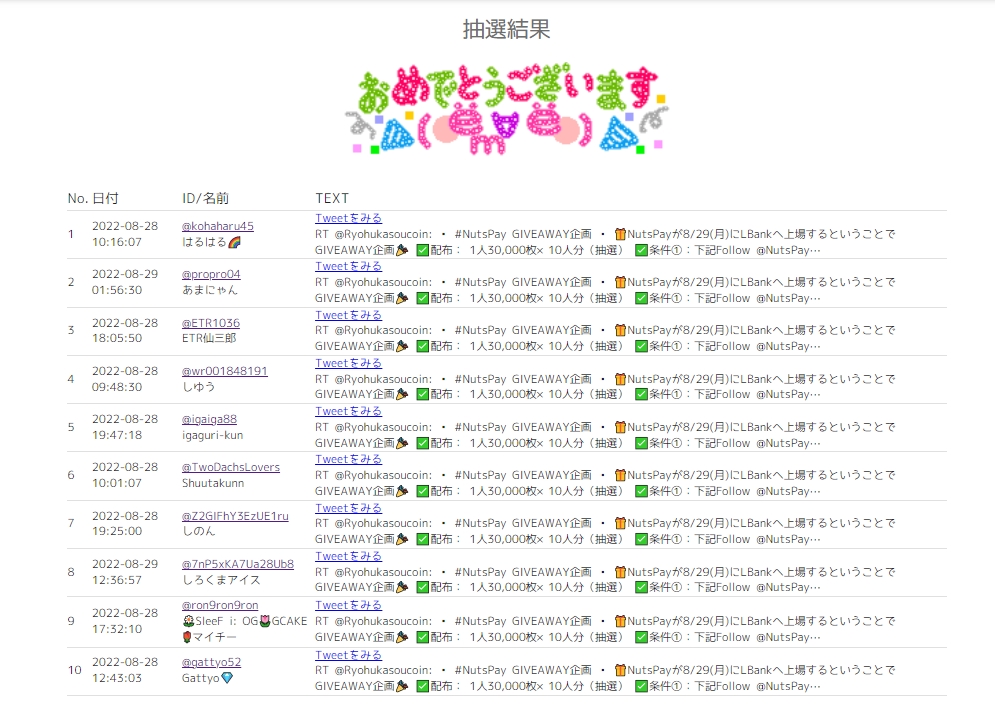
Task: Click the date '2022-08-28 19:25:00'
Action: coord(125,523)
